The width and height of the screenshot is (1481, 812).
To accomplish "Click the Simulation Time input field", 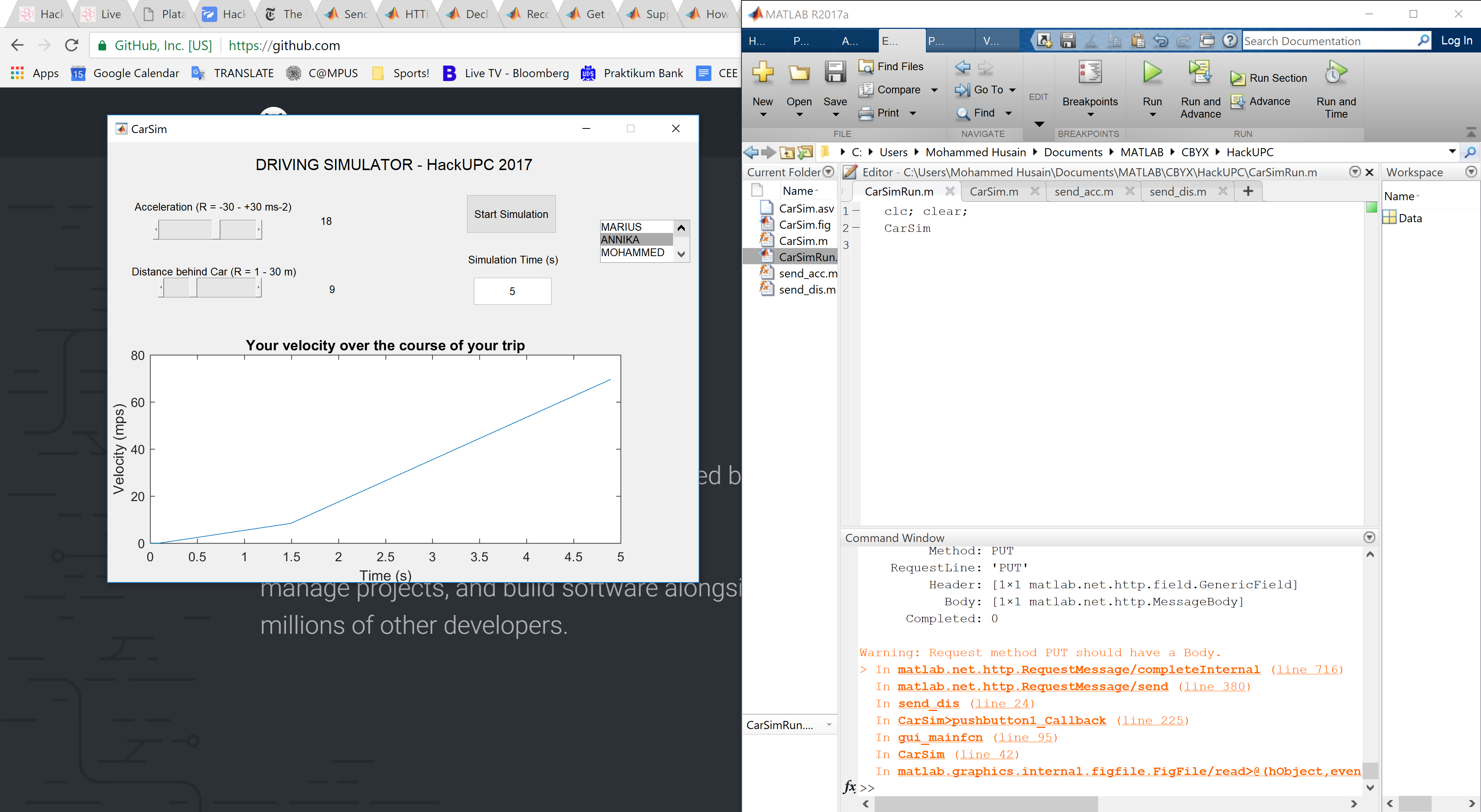I will tap(512, 291).
